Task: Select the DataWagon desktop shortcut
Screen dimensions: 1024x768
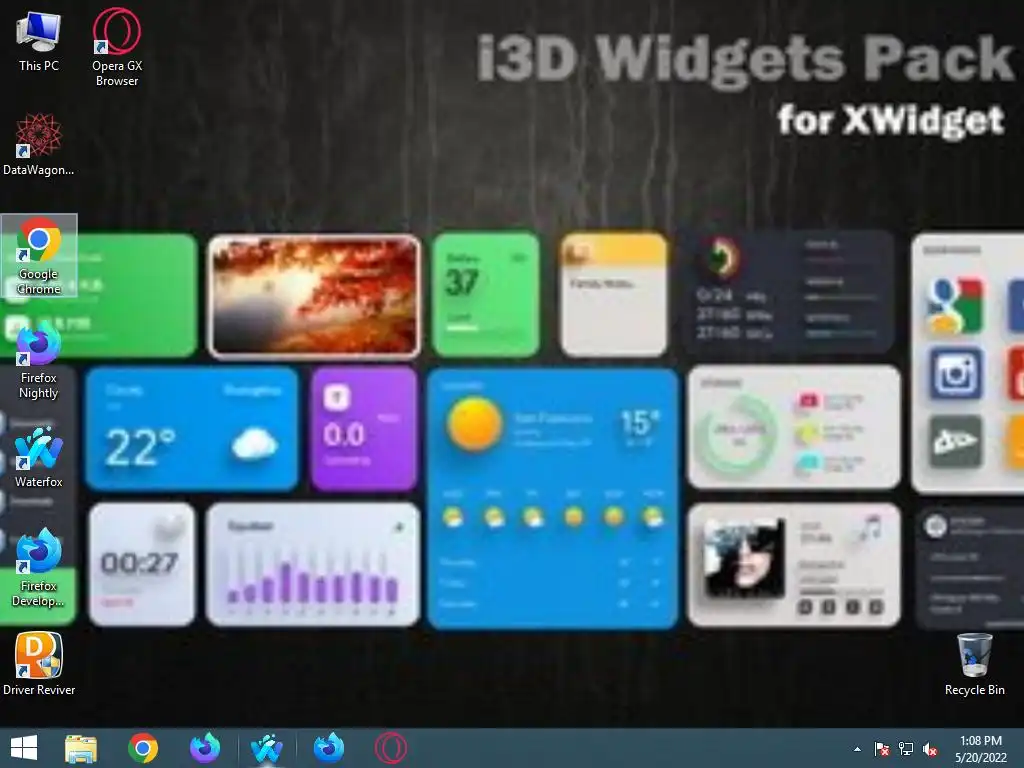Action: pyautogui.click(x=39, y=144)
